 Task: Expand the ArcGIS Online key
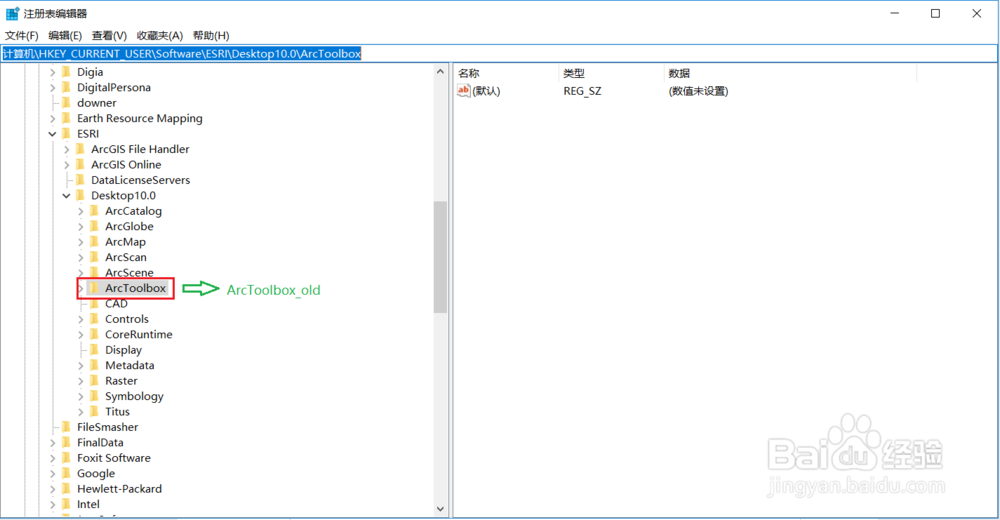click(x=67, y=165)
